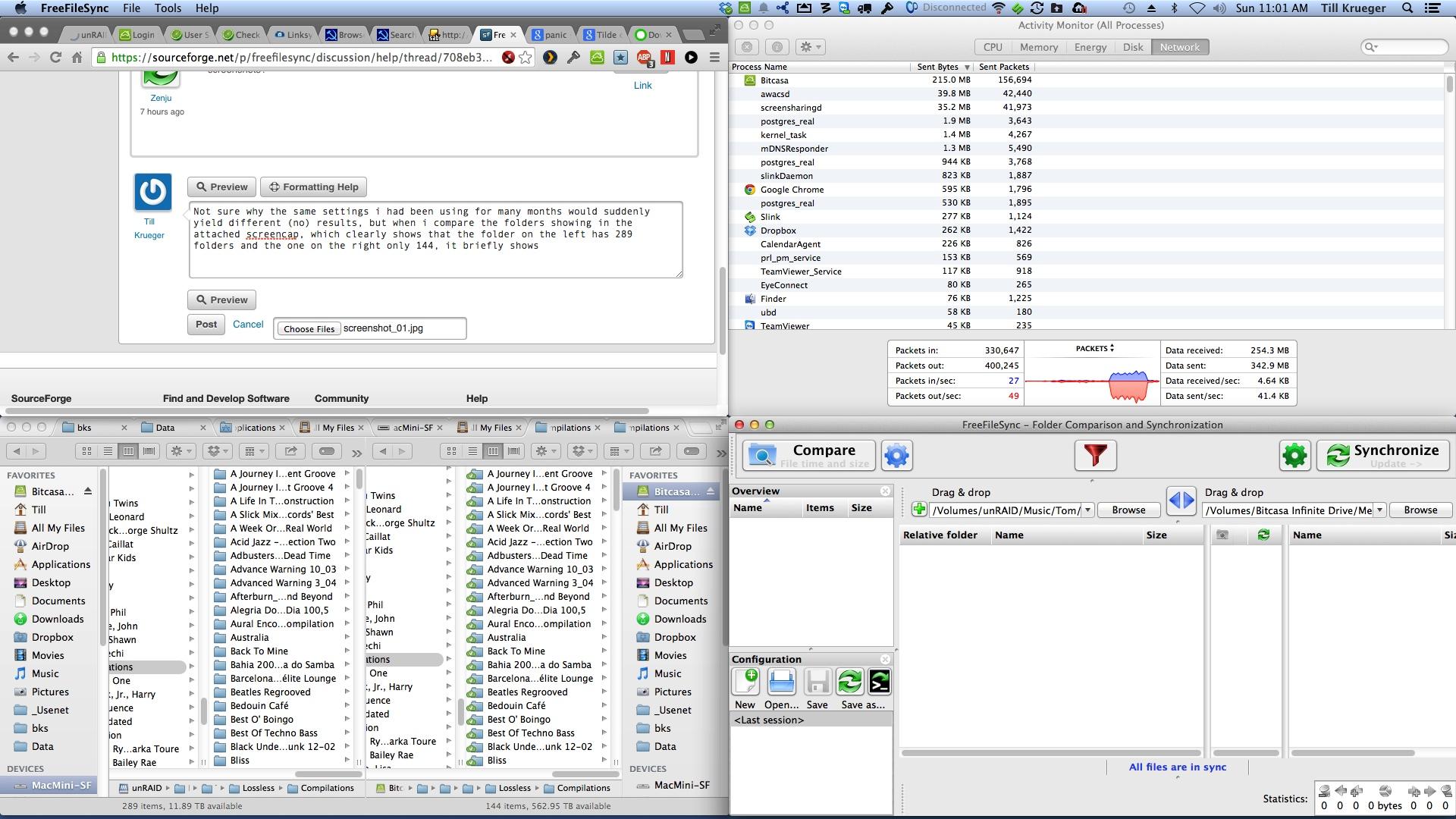The width and height of the screenshot is (1456, 819).
Task: Switch left Finder pane to list view
Action: click(108, 451)
